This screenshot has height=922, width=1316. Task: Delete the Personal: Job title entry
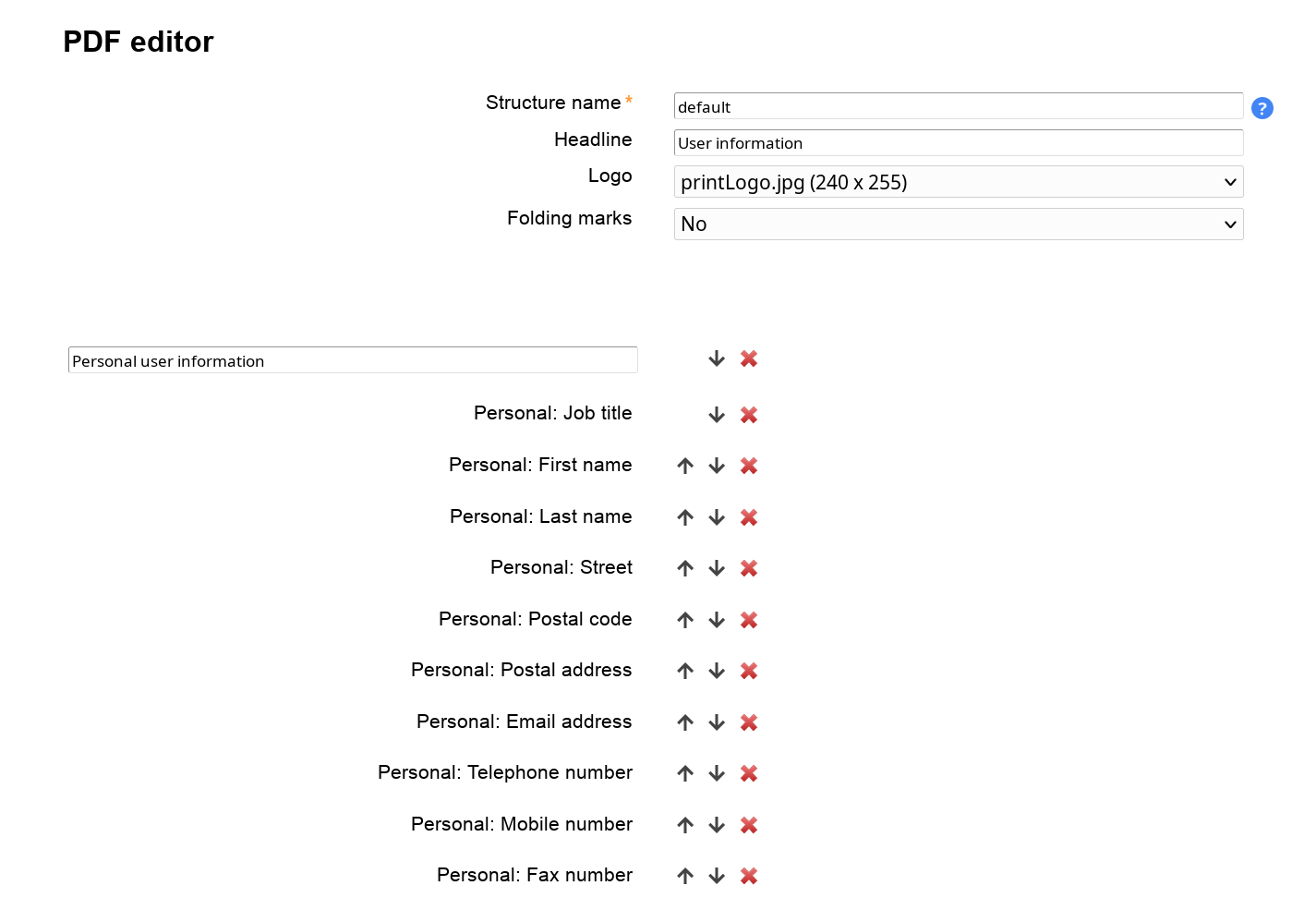(749, 415)
